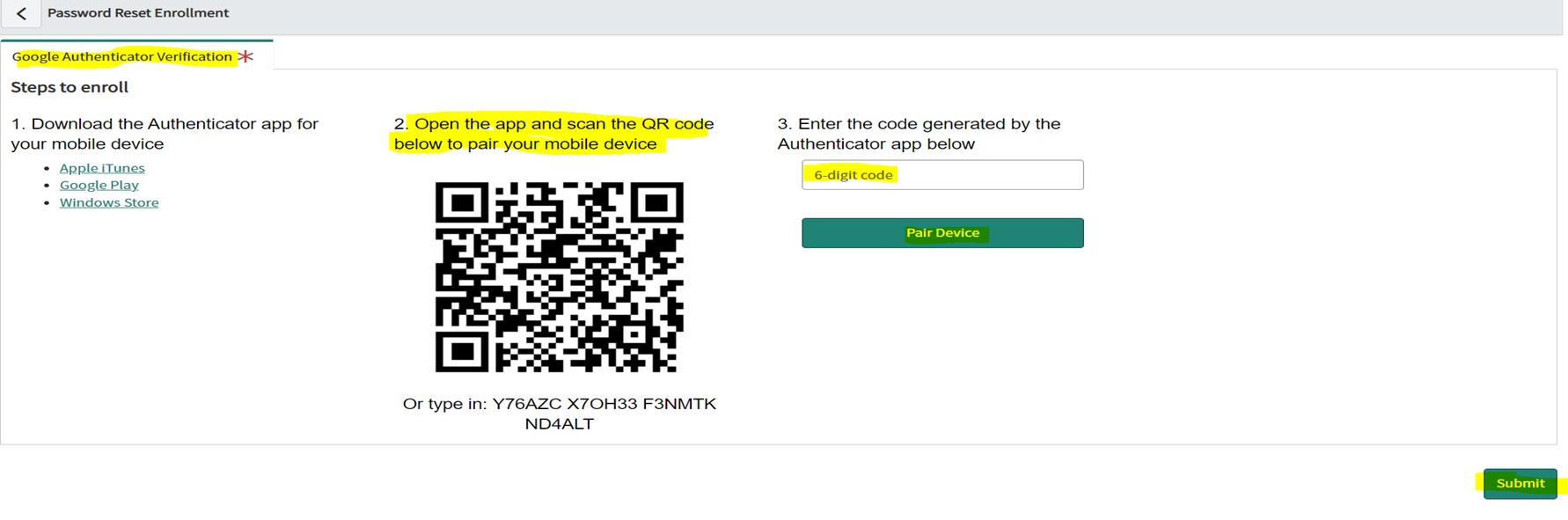Click step 3 enter code instruction text
Screen dimensions: 1568x520
point(919,134)
